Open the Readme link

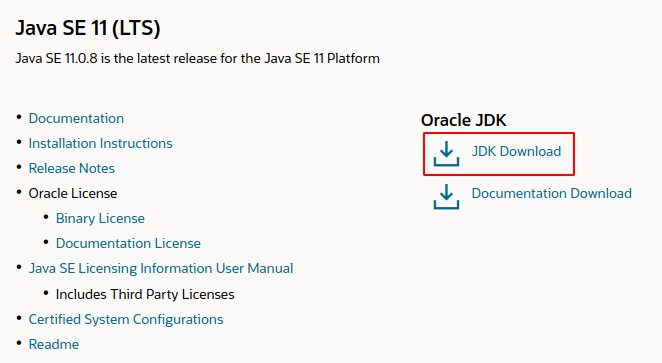(x=54, y=344)
